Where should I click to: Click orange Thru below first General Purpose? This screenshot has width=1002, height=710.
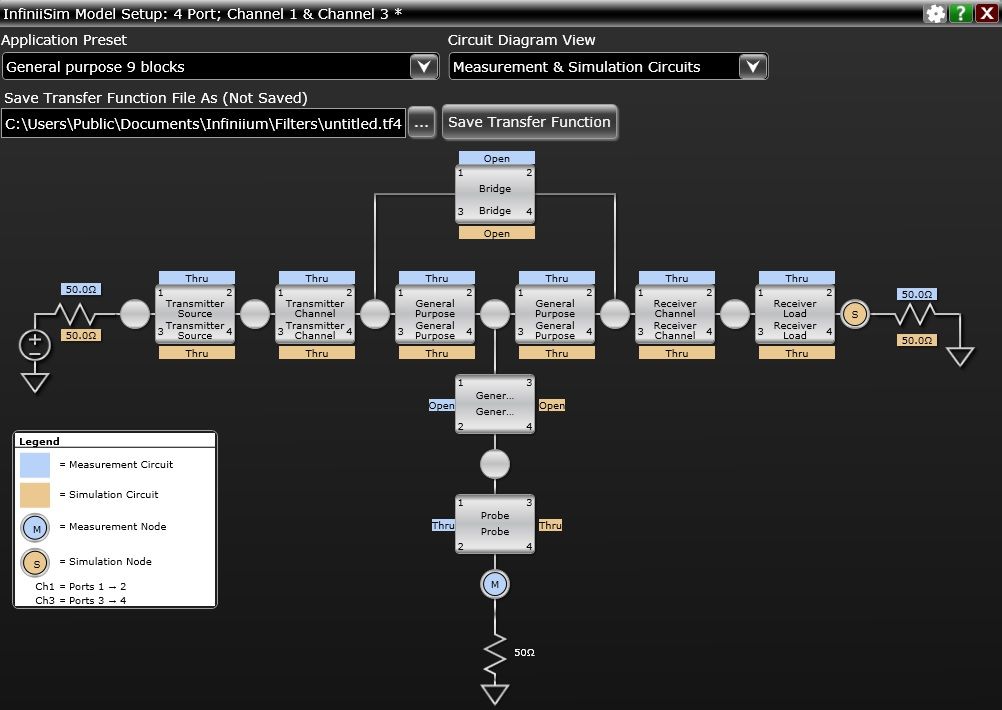point(436,352)
